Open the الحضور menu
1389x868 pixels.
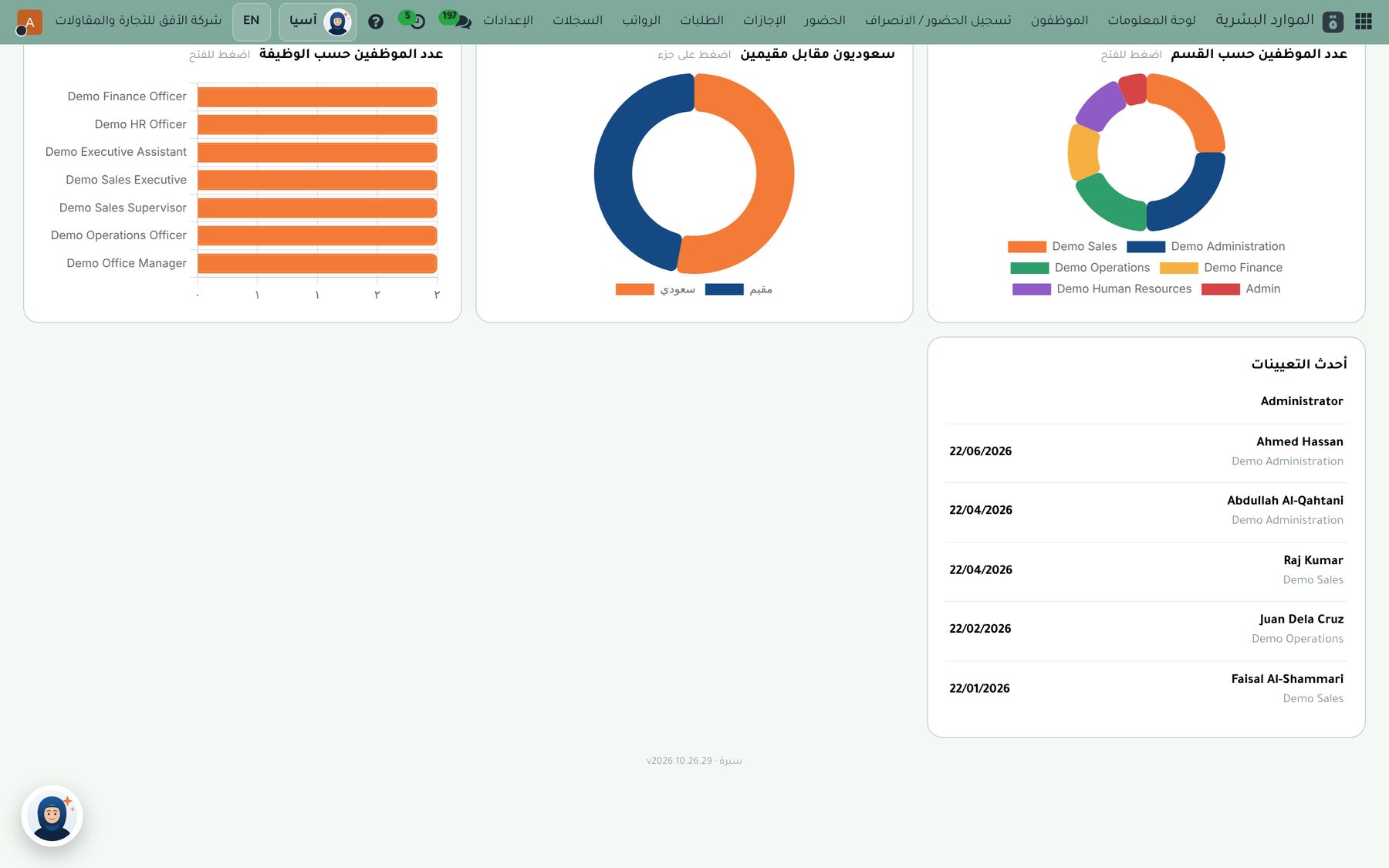[825, 20]
